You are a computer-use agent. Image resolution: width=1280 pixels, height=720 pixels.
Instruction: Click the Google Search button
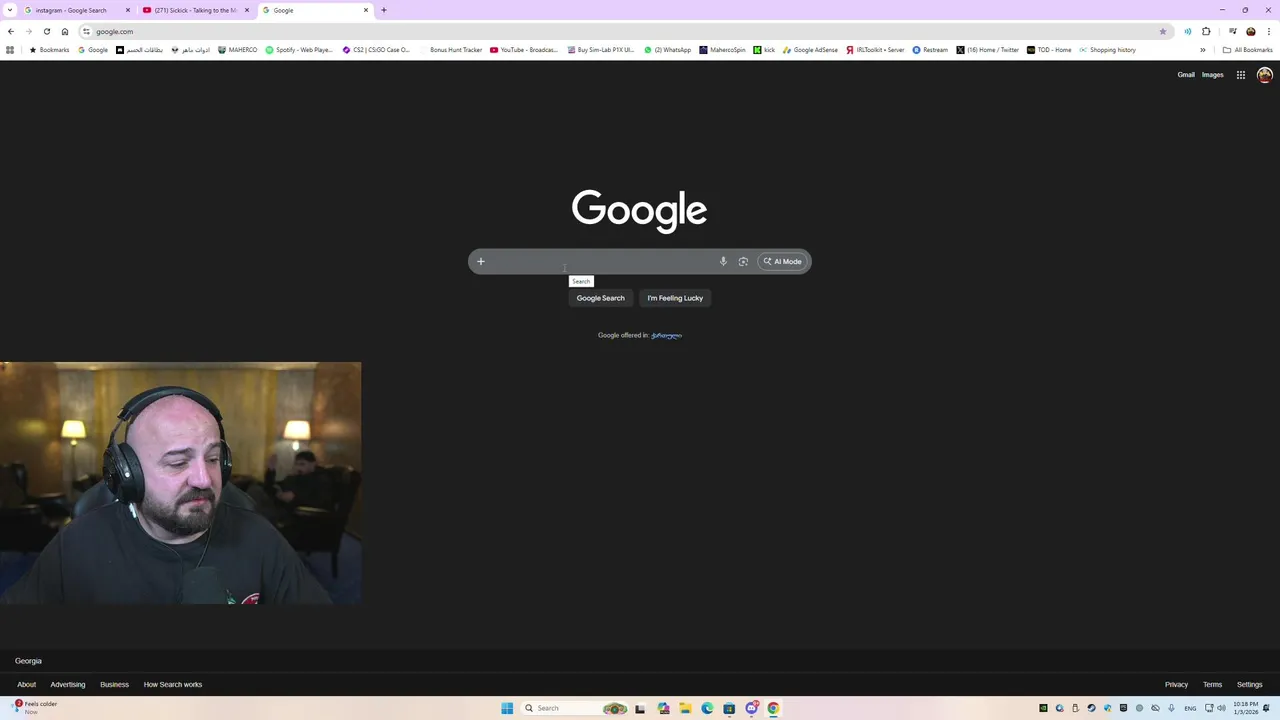600,298
